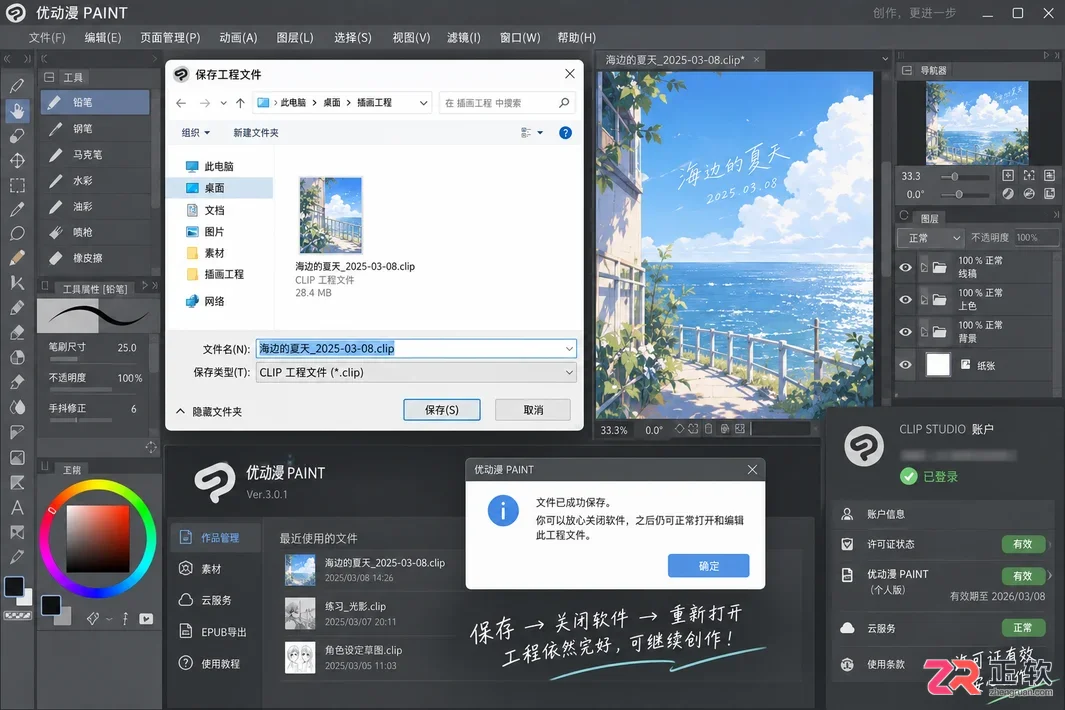Click the 保存(S) button

[441, 410]
